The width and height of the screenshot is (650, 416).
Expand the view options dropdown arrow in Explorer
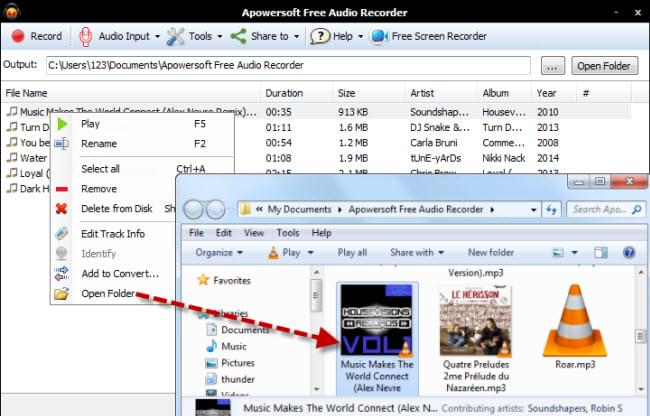[575, 252]
